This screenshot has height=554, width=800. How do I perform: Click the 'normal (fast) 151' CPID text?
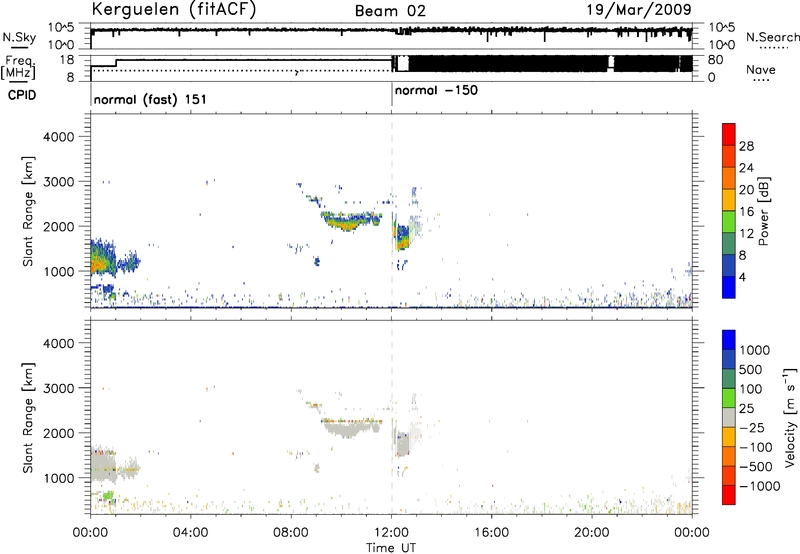[150, 99]
